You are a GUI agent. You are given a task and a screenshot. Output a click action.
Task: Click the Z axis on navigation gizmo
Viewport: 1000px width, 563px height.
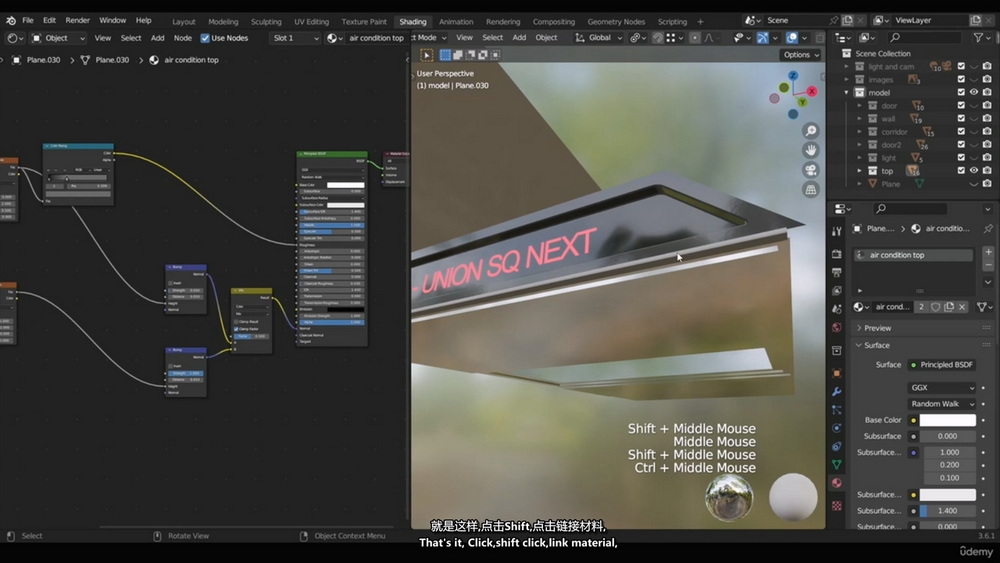[793, 75]
